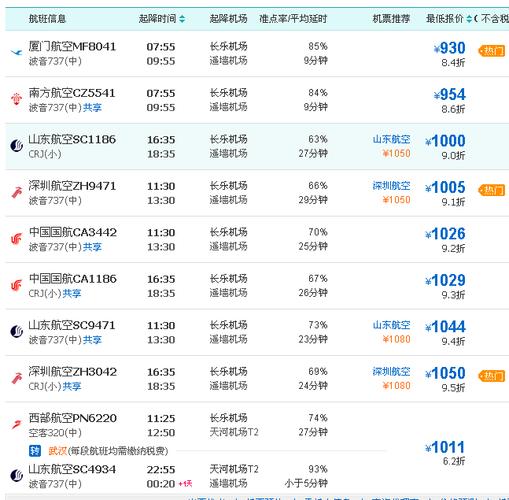Click flight name 中国国航CA3442

[73, 232]
